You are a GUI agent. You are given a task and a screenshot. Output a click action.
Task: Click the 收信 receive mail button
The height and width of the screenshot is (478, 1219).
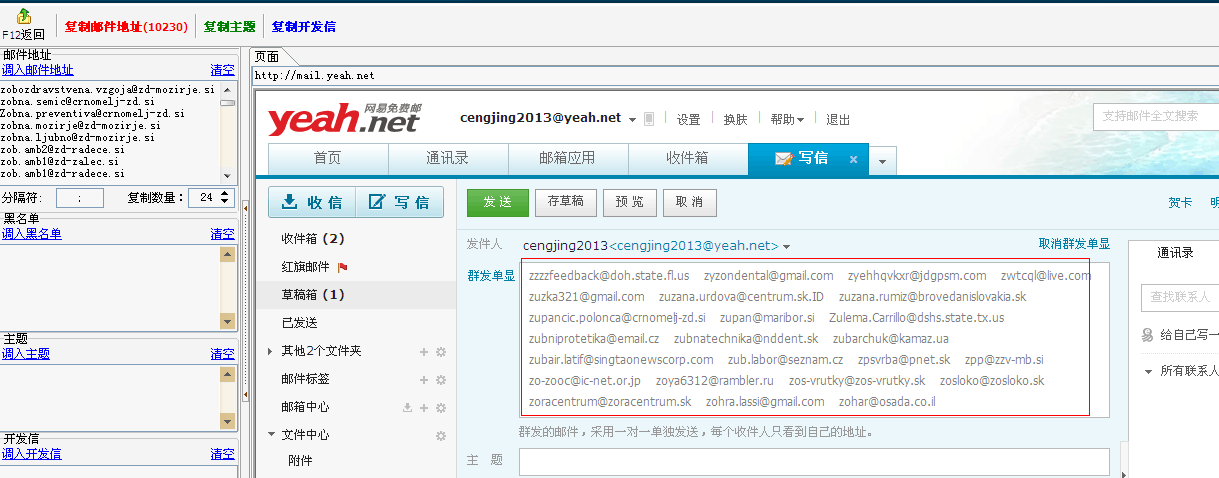312,202
